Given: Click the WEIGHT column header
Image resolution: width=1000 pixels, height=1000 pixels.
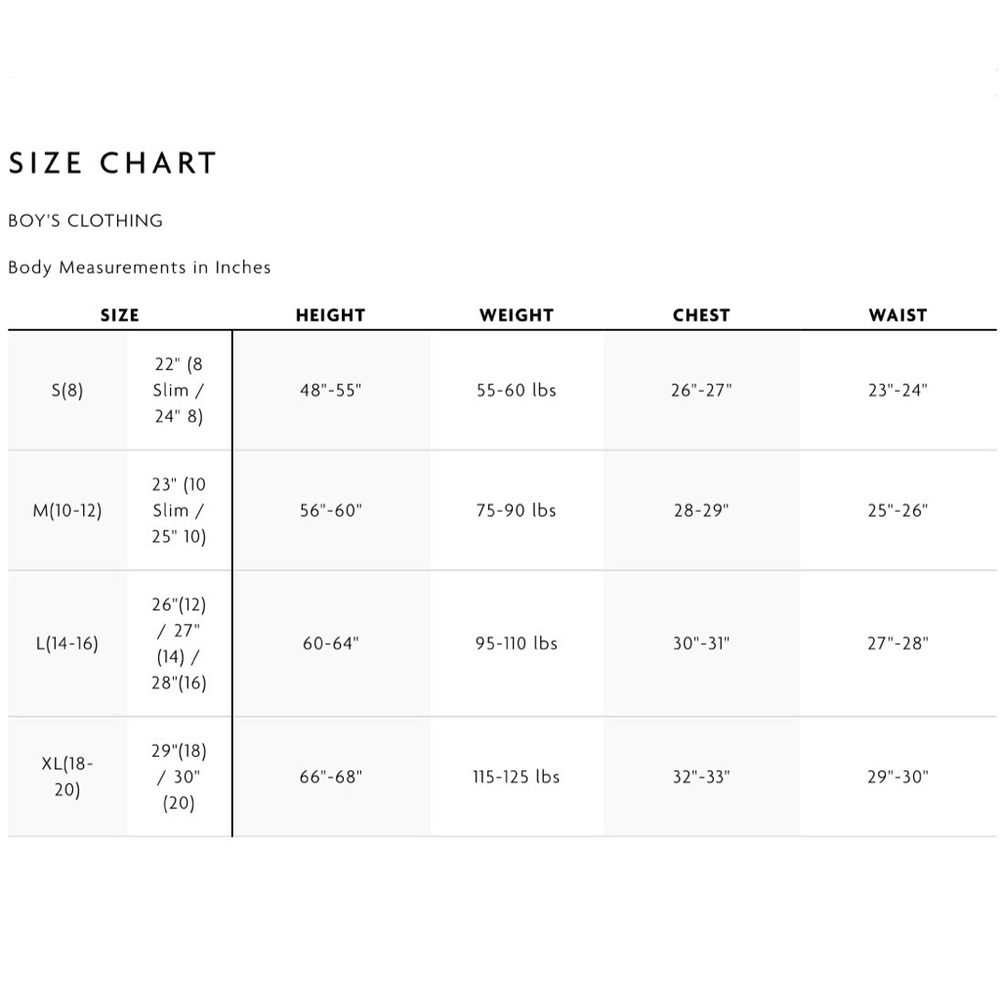Looking at the screenshot, I should pos(517,315).
